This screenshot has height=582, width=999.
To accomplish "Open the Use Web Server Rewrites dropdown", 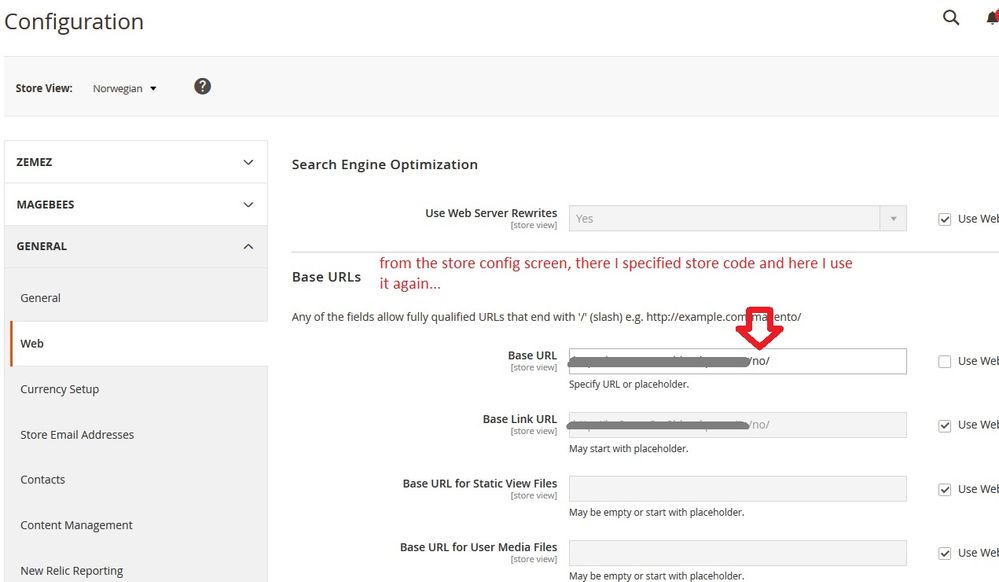I will [x=737, y=219].
